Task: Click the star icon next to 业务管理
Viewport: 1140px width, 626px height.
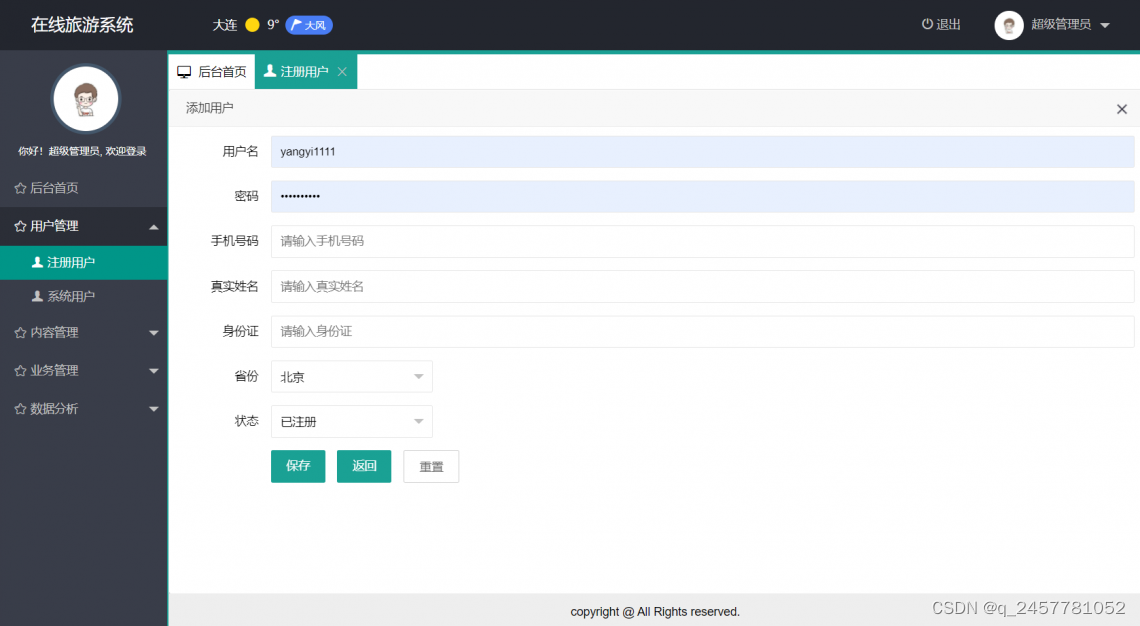Action: pos(20,371)
